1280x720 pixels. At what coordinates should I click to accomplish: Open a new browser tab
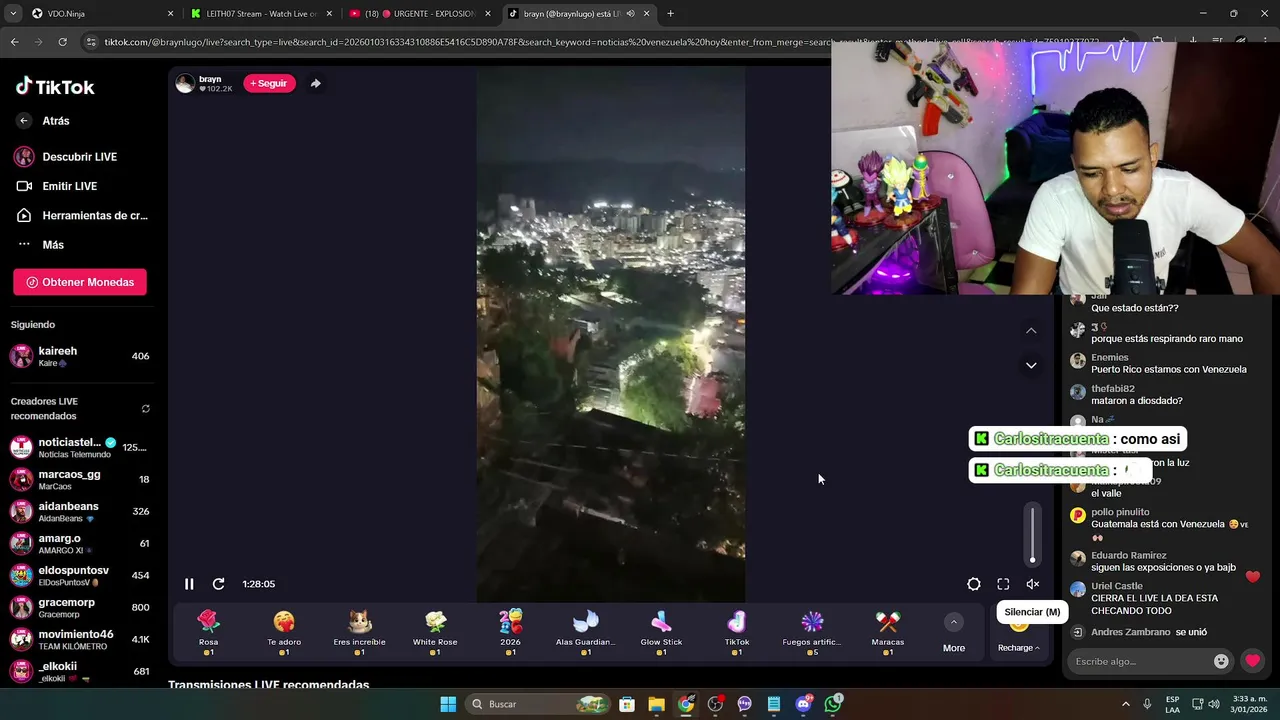670,14
